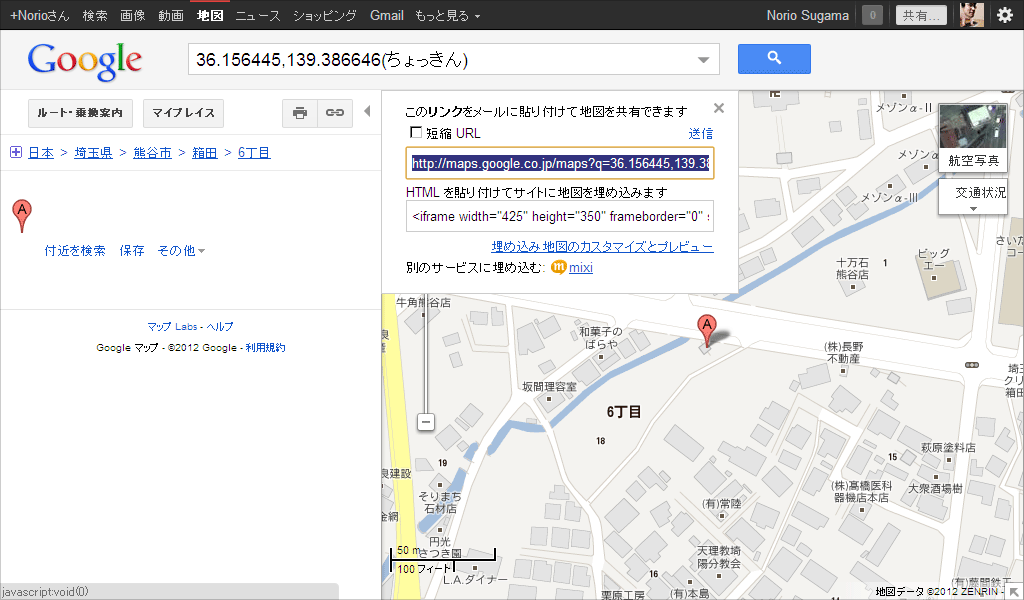Click red marker A in left panel
The height and width of the screenshot is (600, 1024).
[x=22, y=215]
